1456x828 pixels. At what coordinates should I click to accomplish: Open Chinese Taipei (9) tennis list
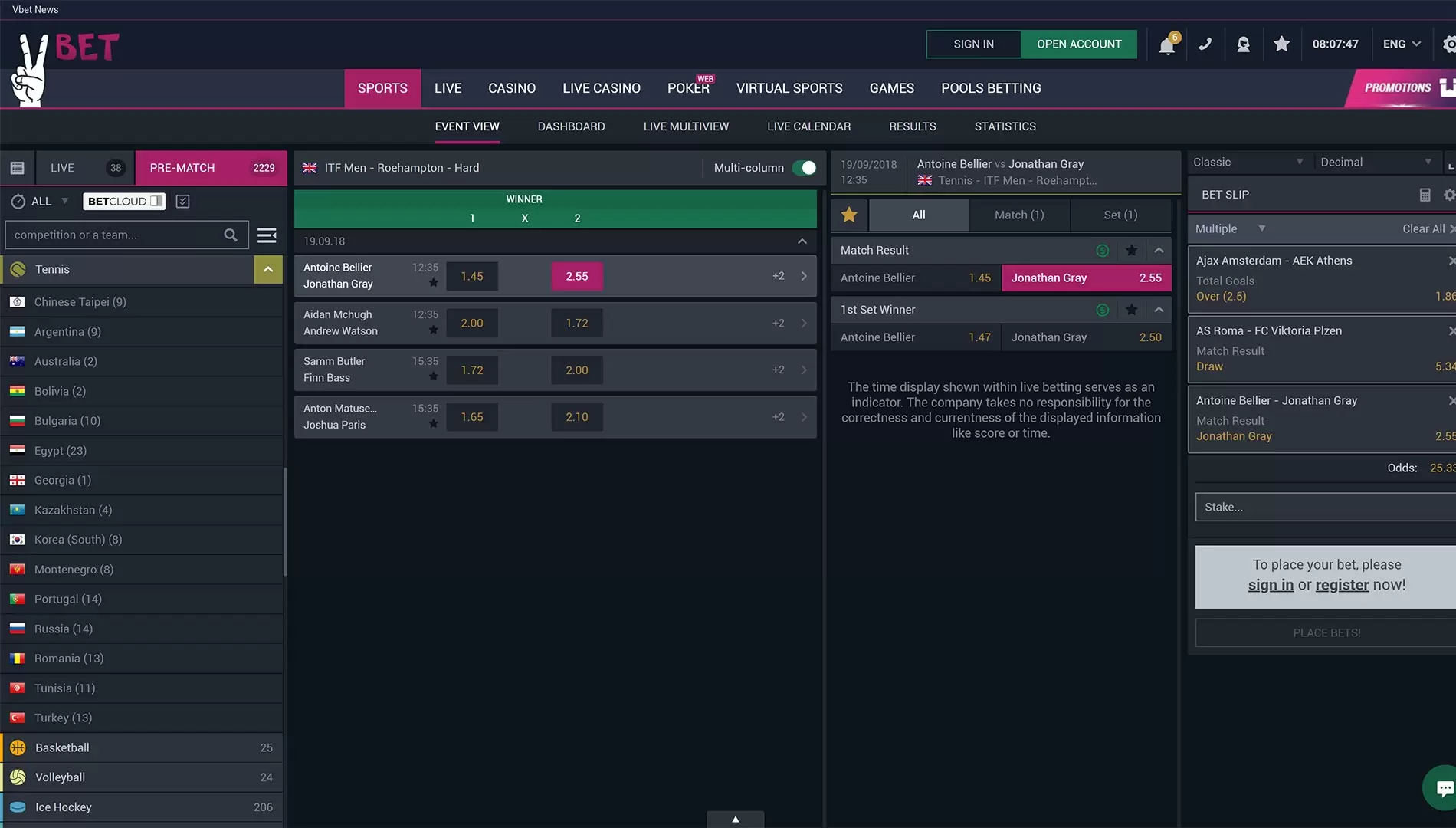142,302
